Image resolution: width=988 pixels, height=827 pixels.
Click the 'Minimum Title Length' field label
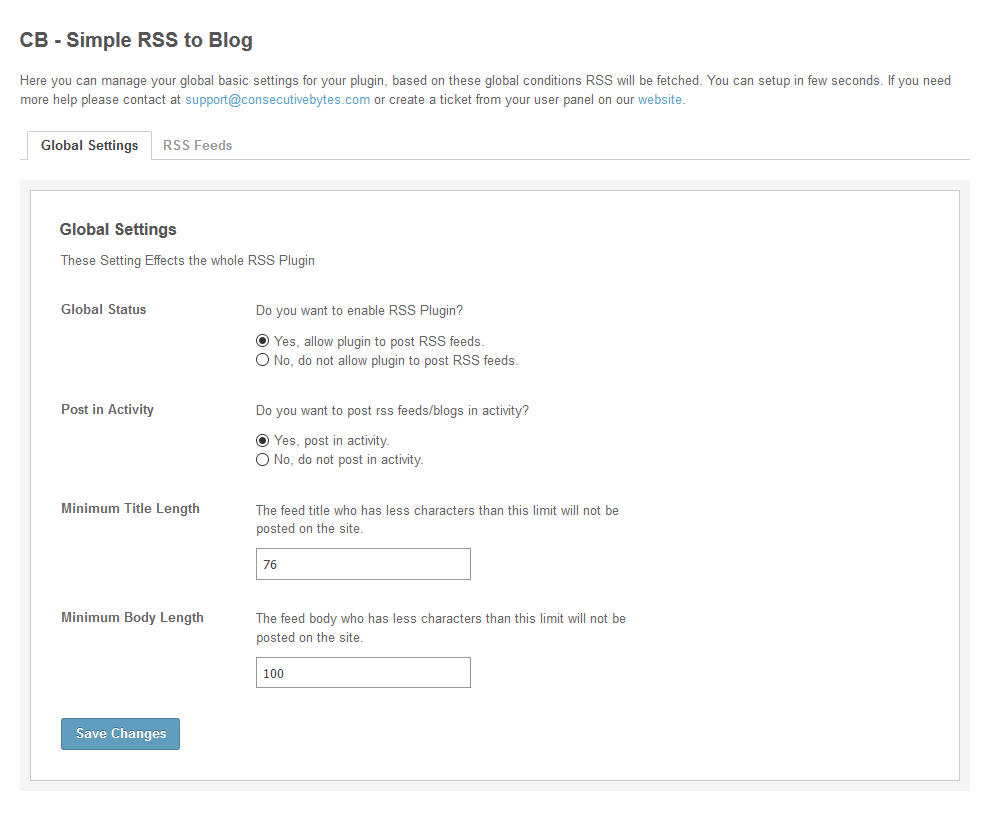[x=130, y=509]
